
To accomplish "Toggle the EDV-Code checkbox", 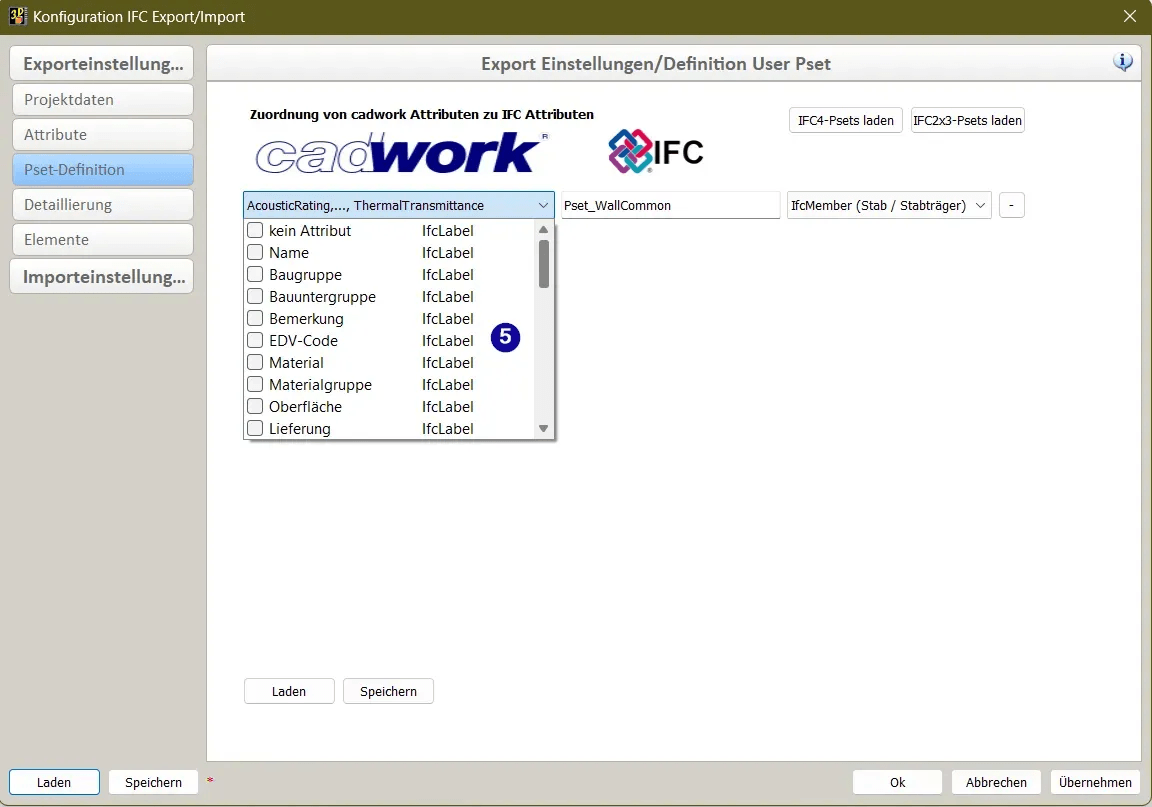I will point(255,341).
